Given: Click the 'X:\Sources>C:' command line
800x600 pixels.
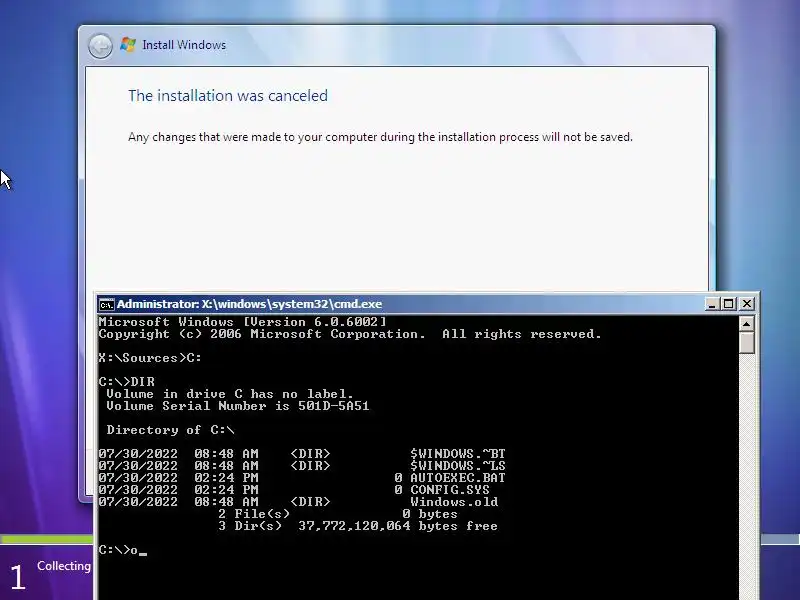Looking at the screenshot, I should click(150, 358).
